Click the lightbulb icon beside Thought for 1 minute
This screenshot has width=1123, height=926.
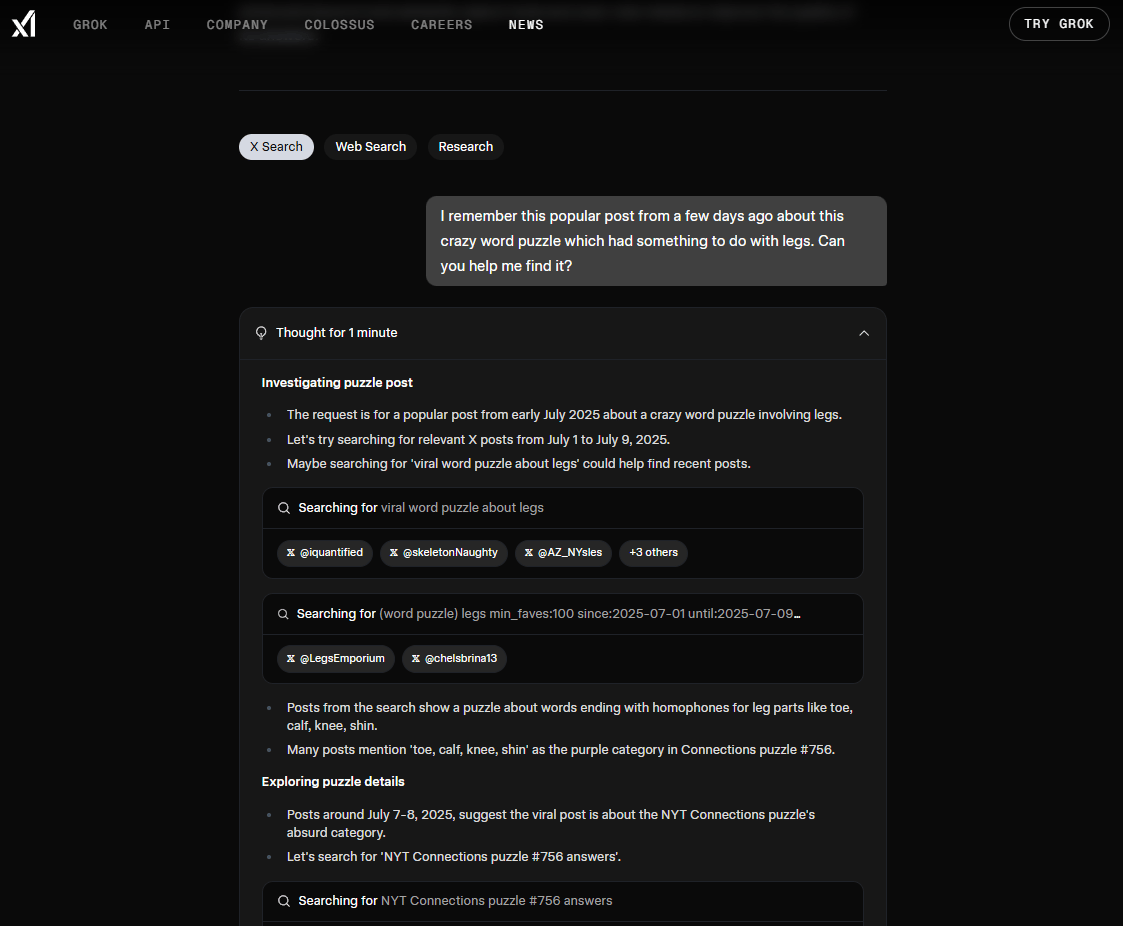click(261, 333)
